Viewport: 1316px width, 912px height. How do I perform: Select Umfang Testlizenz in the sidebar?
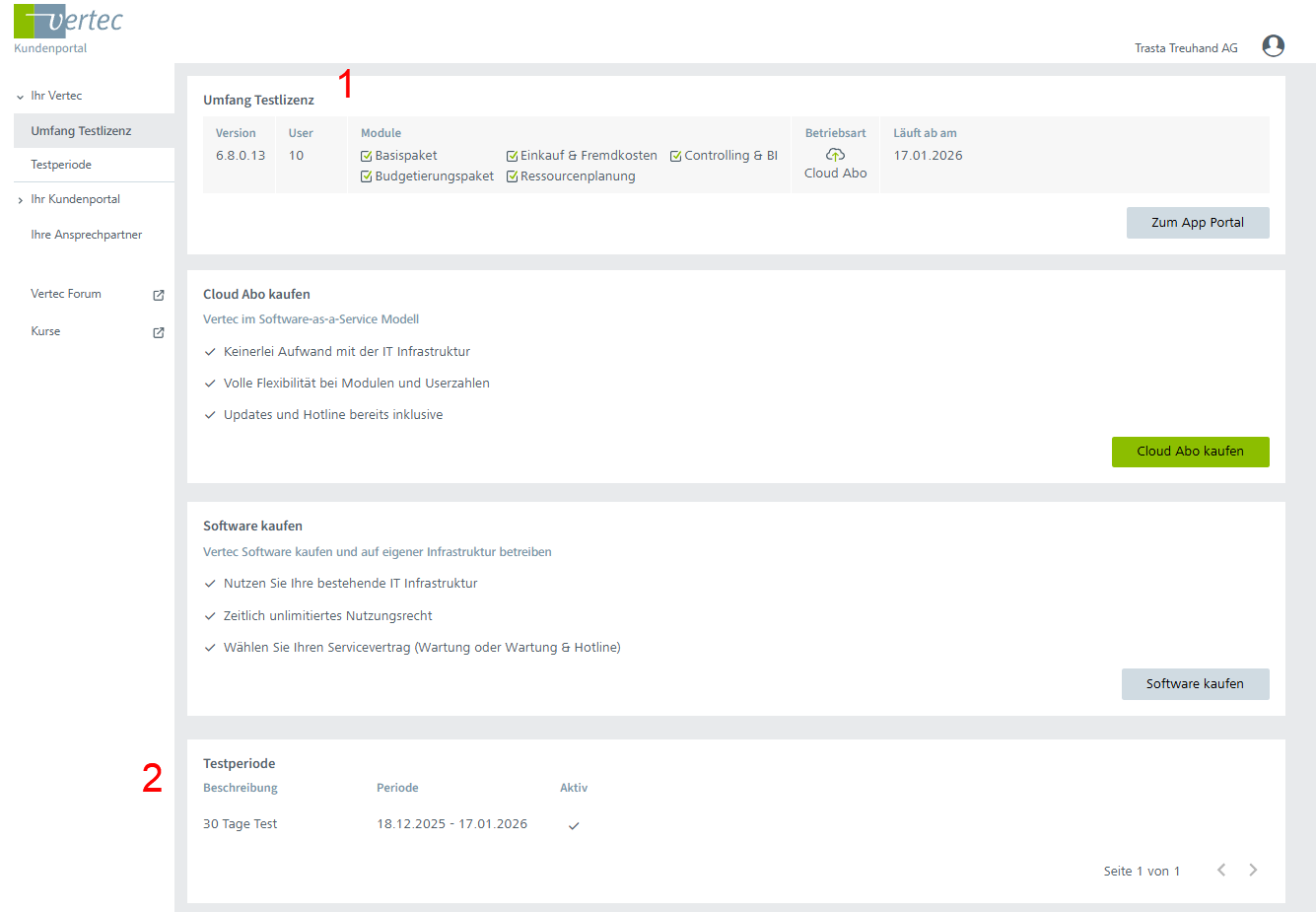coord(81,131)
